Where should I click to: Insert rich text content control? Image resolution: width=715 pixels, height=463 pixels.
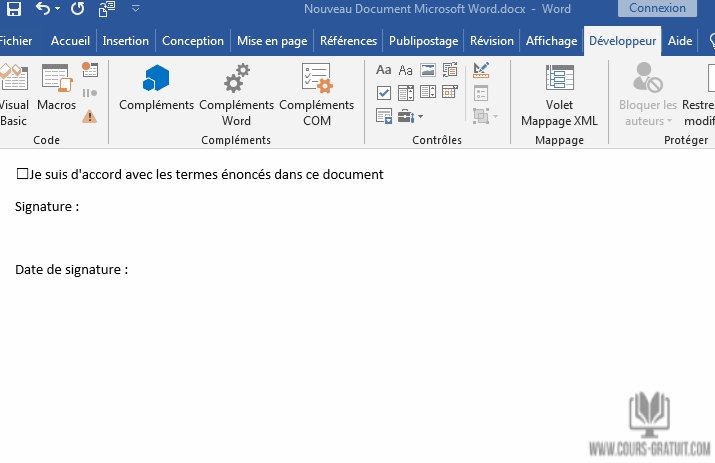tap(384, 70)
